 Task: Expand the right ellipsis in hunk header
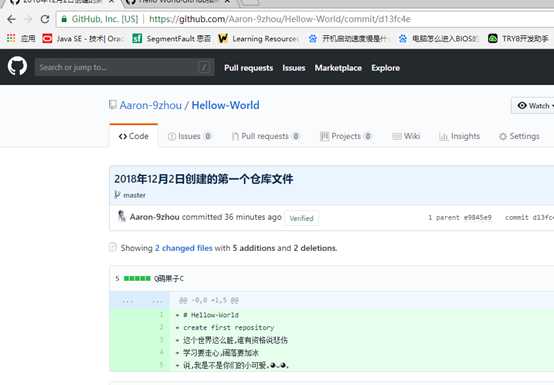click(158, 301)
